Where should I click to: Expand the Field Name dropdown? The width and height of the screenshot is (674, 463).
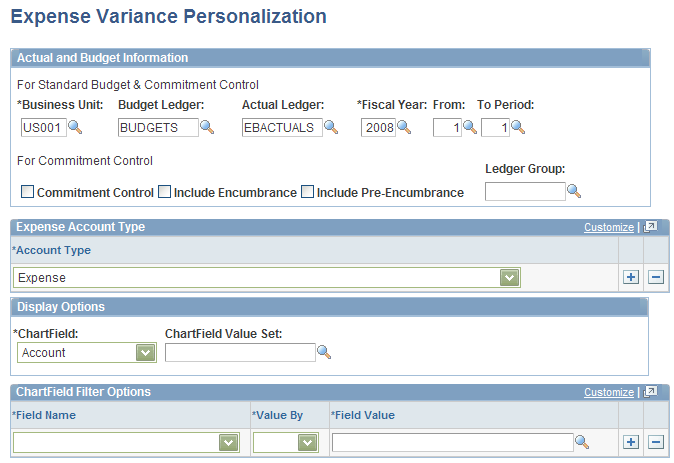point(229,442)
